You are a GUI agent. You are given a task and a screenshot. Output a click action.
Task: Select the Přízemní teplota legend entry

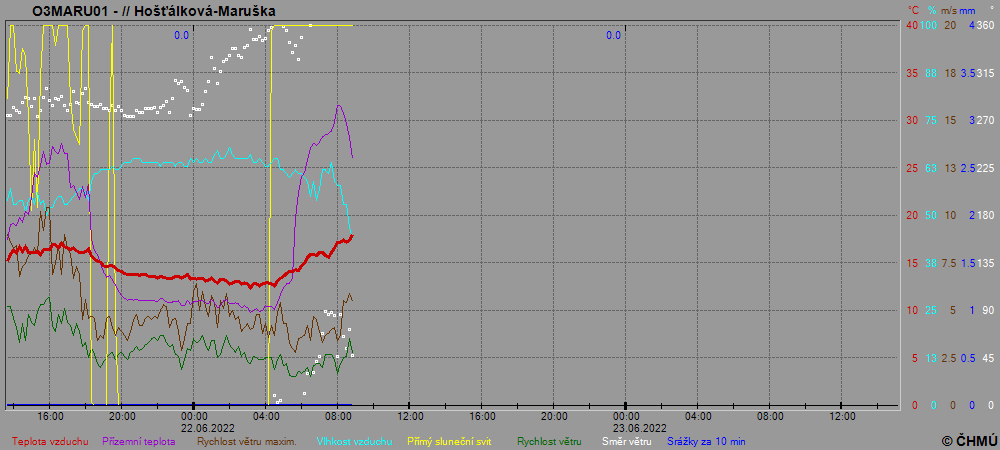(139, 441)
